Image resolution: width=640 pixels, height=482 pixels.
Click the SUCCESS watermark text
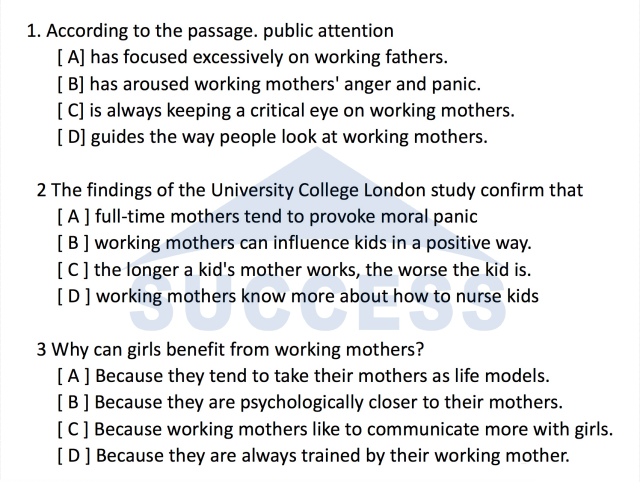[320, 311]
